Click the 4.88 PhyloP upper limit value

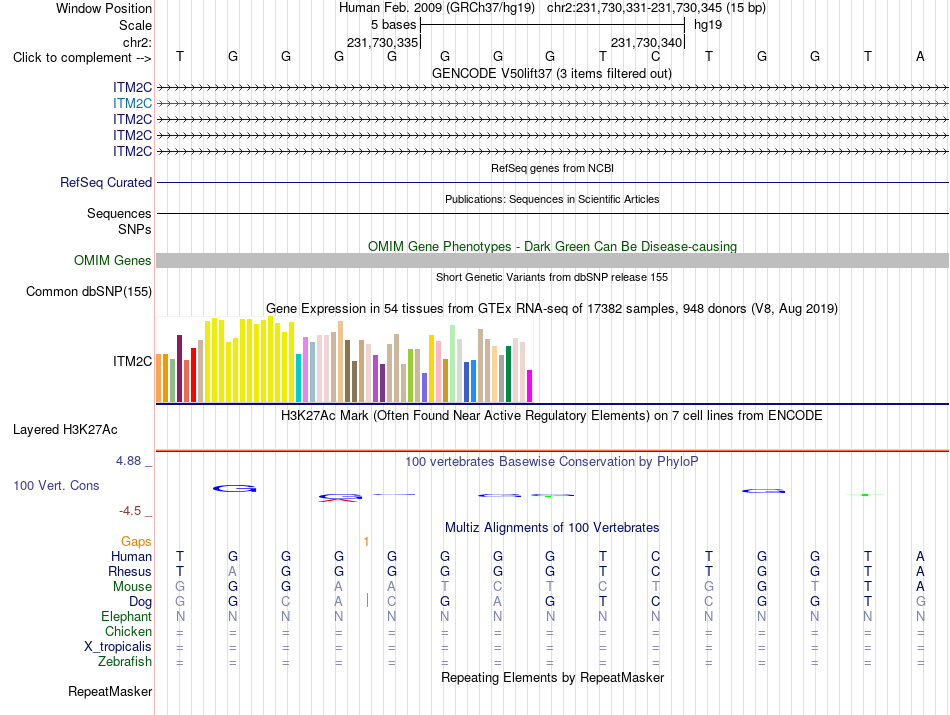128,461
